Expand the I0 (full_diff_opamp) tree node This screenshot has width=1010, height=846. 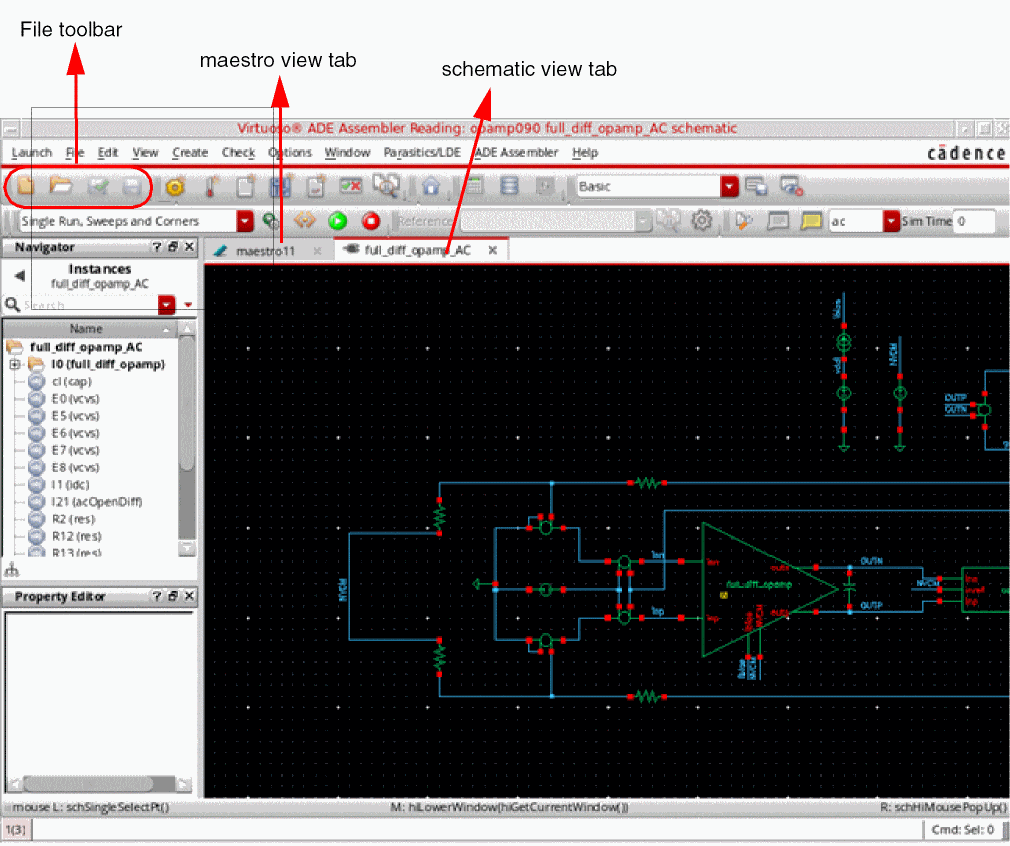(15, 365)
